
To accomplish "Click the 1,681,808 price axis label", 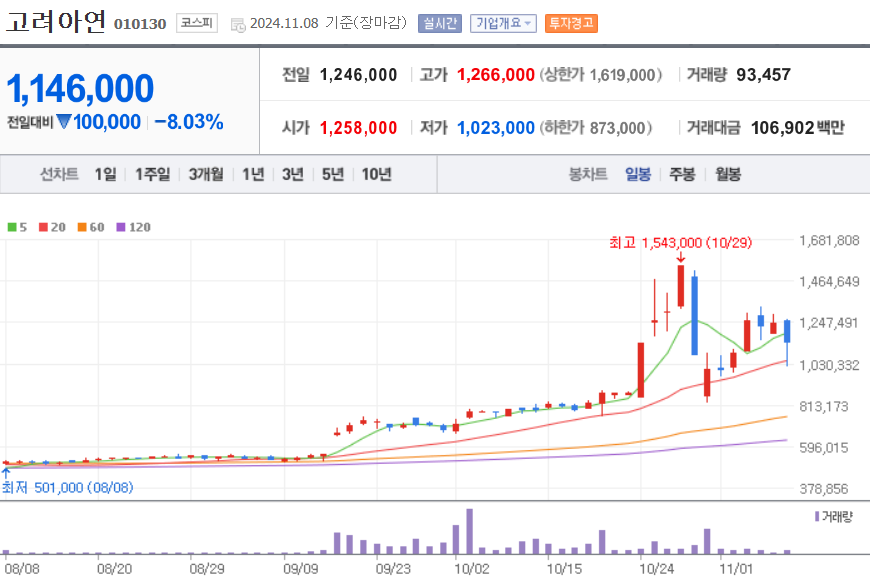I will pos(829,240).
